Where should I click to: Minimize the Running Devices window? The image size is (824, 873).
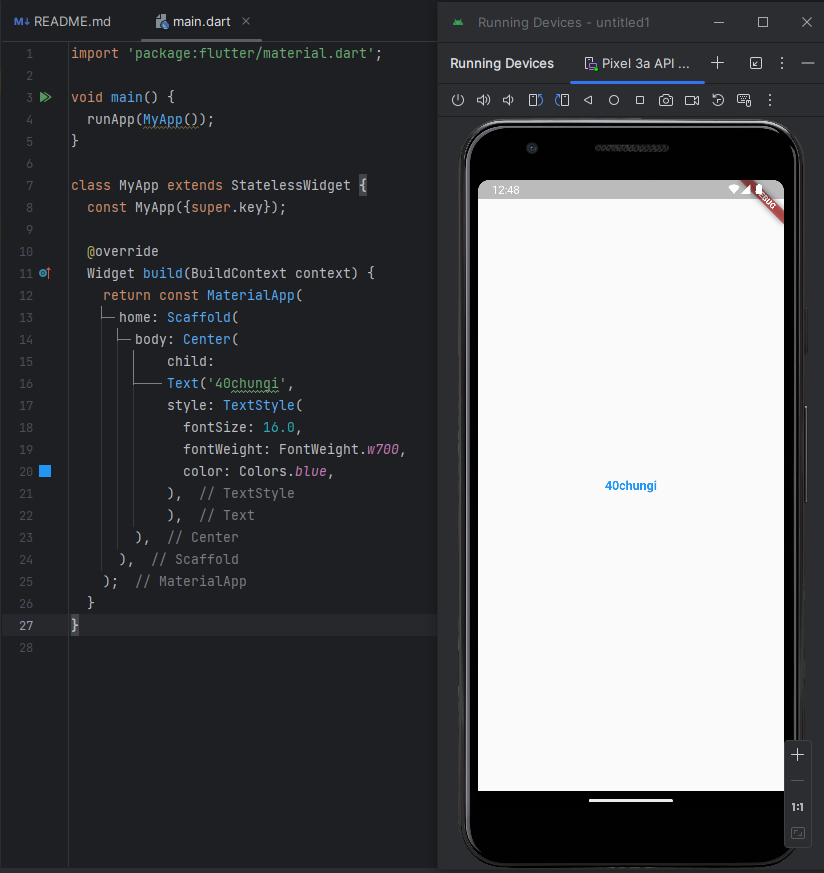click(719, 22)
